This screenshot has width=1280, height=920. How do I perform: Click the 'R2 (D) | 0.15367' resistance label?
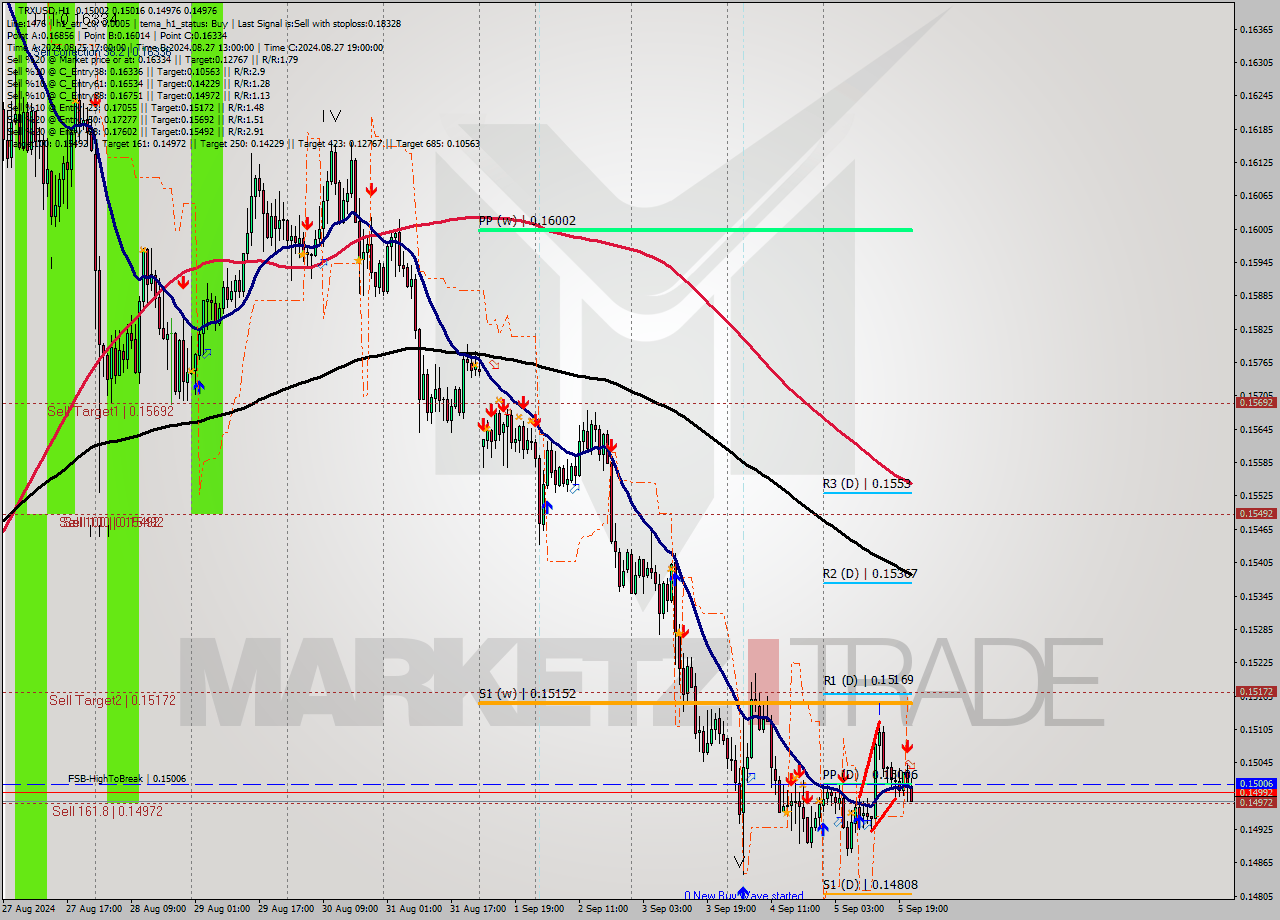870,573
